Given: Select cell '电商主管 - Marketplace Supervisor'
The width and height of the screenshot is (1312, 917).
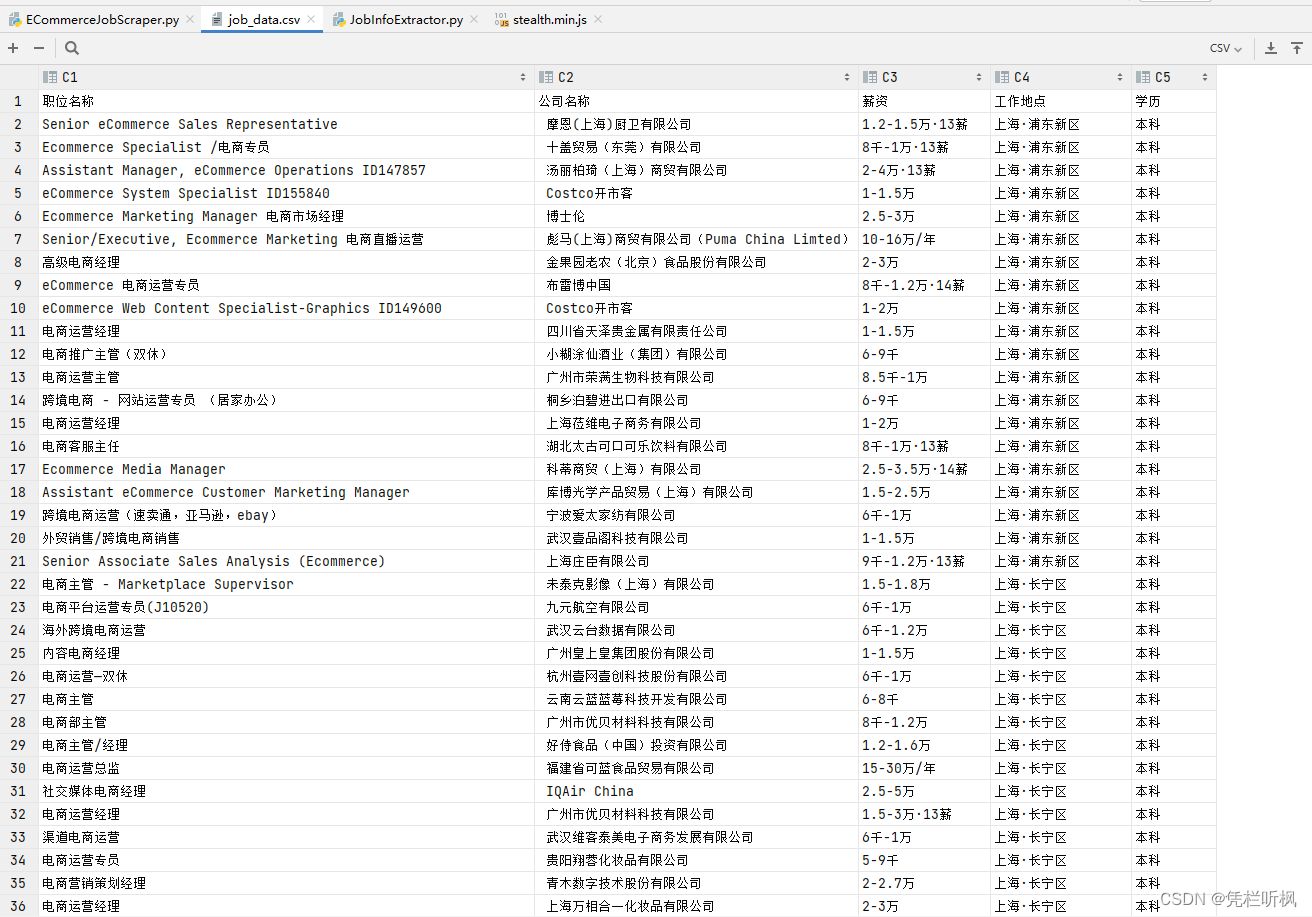Looking at the screenshot, I should tap(286, 584).
